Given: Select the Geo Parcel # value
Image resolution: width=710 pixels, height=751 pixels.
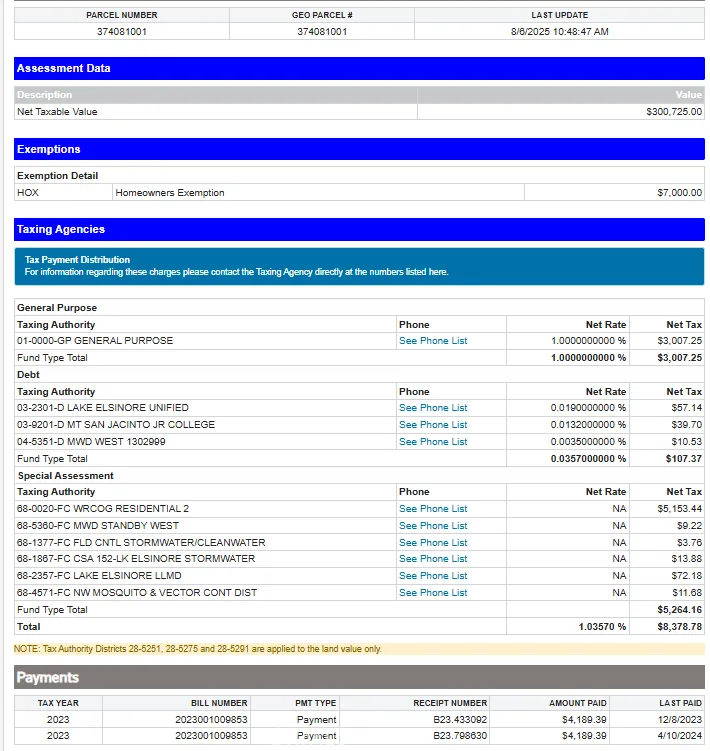Looking at the screenshot, I should click(322, 32).
